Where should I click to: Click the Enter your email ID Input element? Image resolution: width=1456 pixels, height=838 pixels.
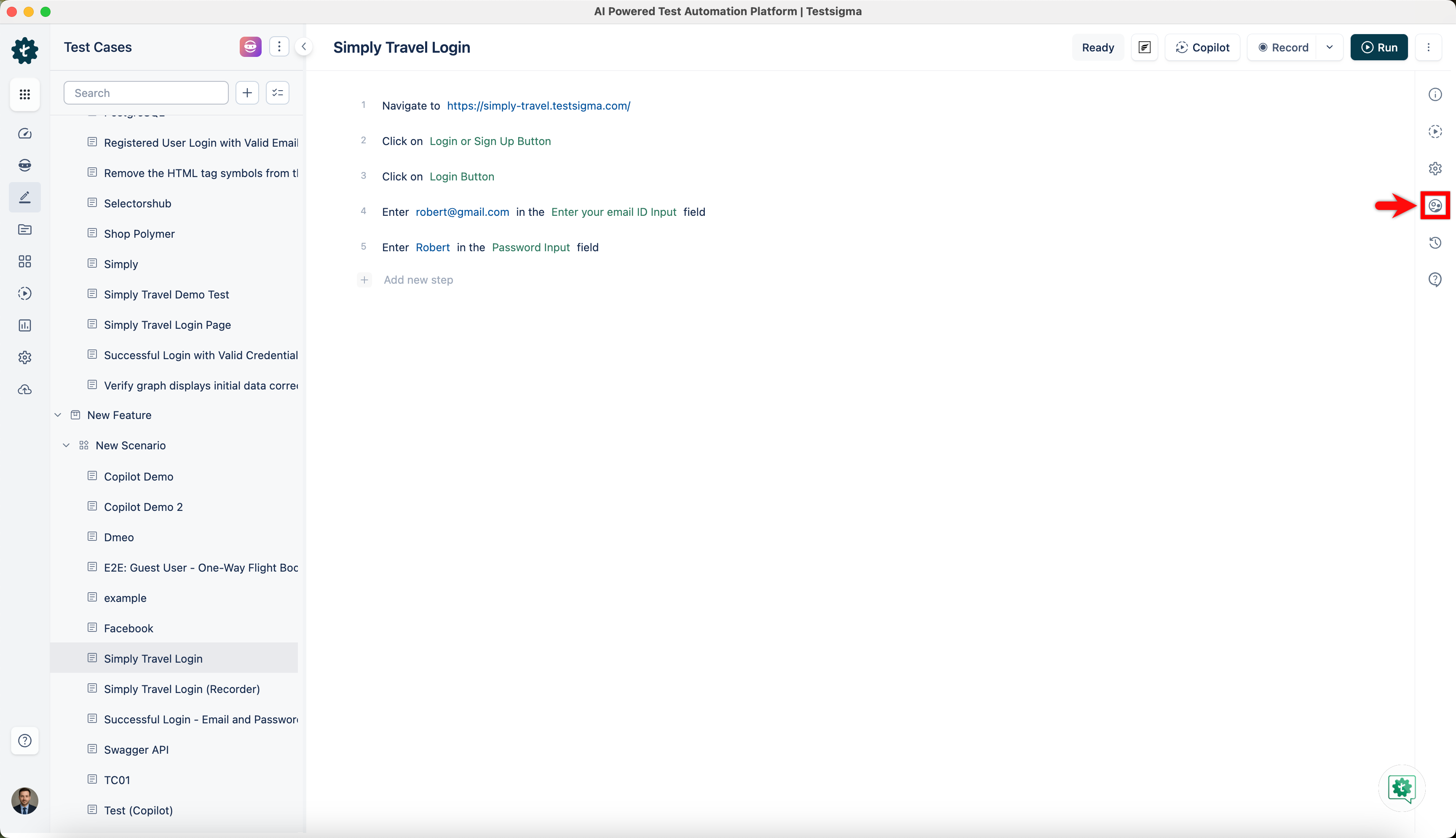click(613, 212)
